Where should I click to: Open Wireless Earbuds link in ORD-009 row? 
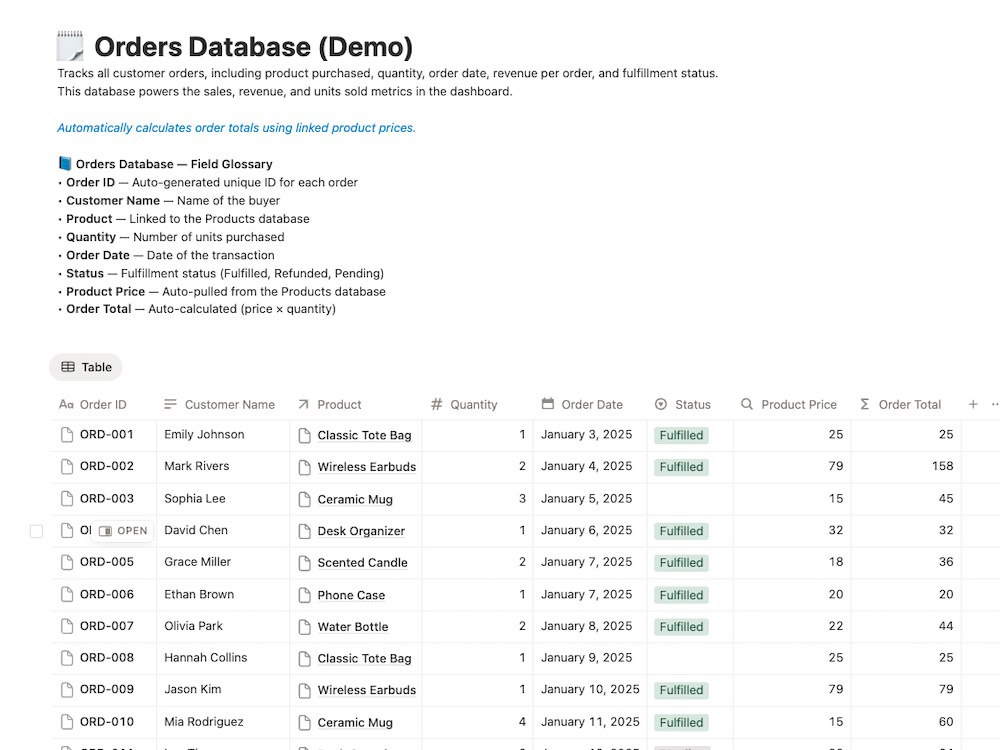367,690
